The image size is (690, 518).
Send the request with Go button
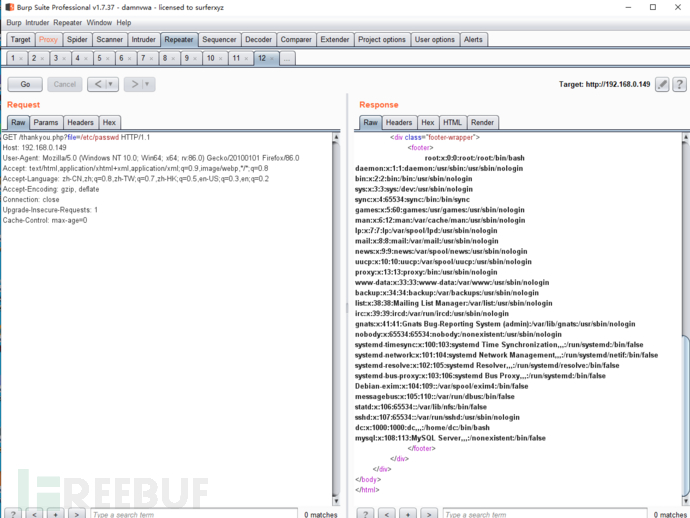pos(25,84)
